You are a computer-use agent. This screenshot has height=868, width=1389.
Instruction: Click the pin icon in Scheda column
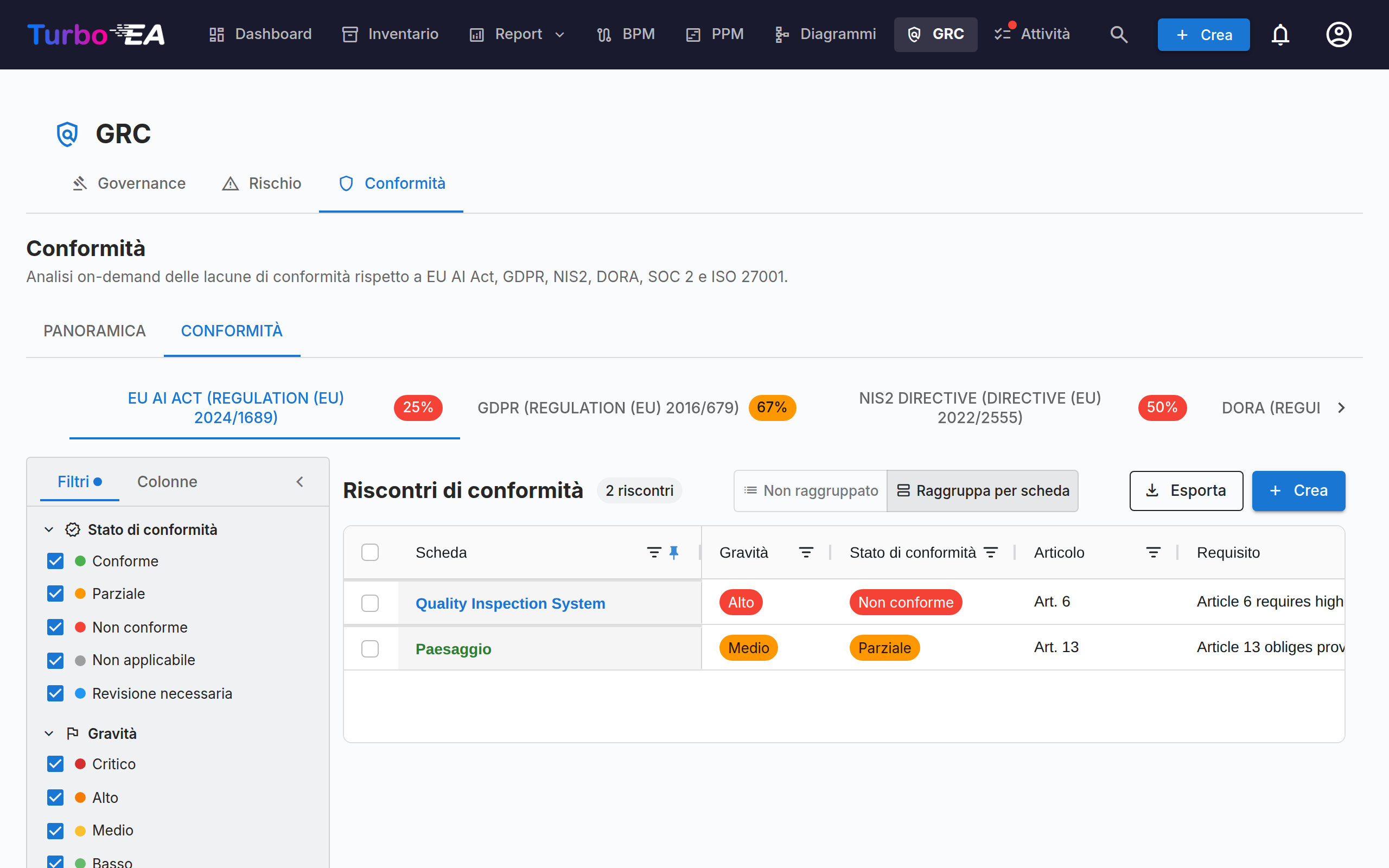674,552
